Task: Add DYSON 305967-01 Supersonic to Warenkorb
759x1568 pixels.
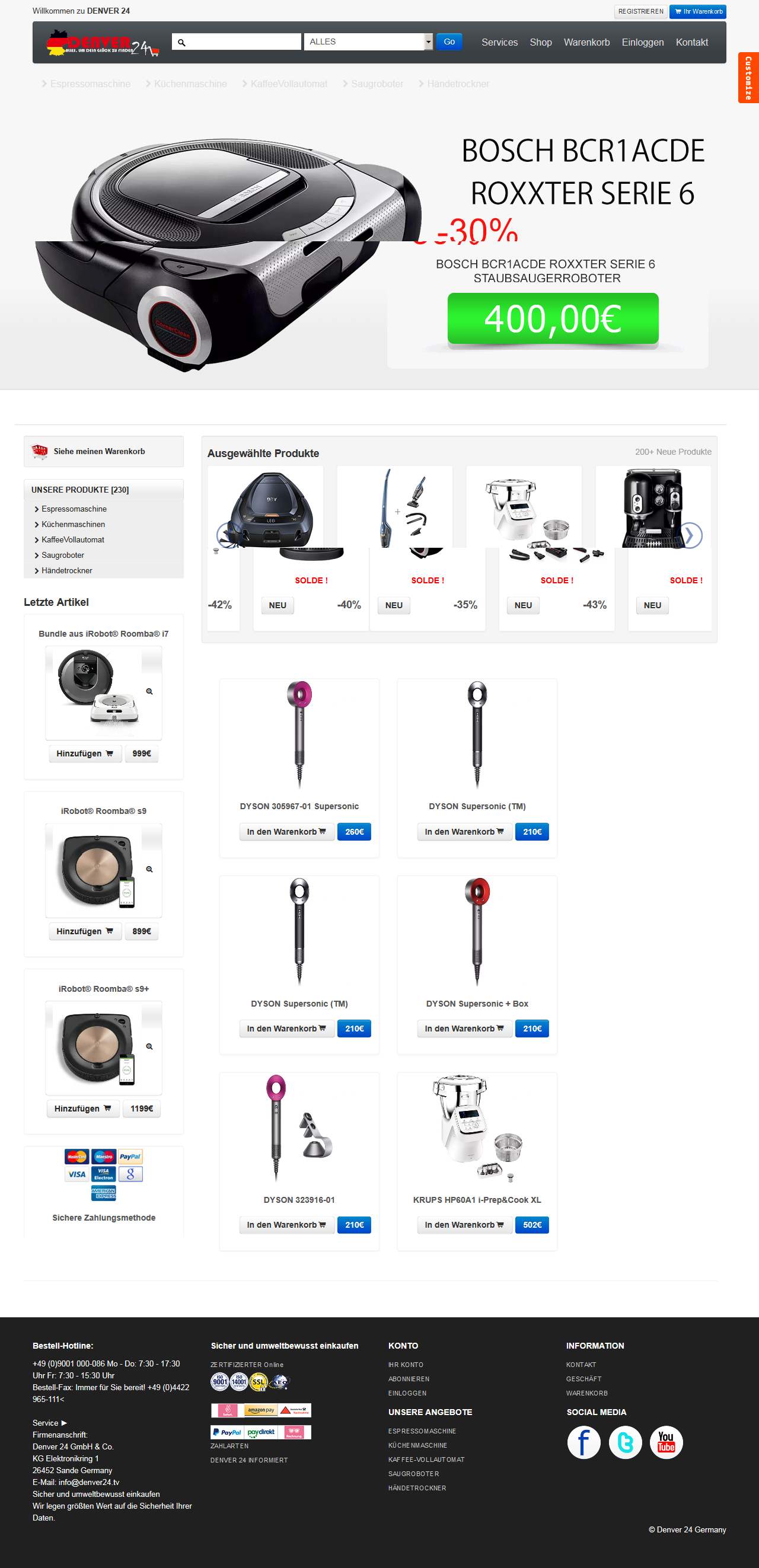Action: pyautogui.click(x=286, y=832)
